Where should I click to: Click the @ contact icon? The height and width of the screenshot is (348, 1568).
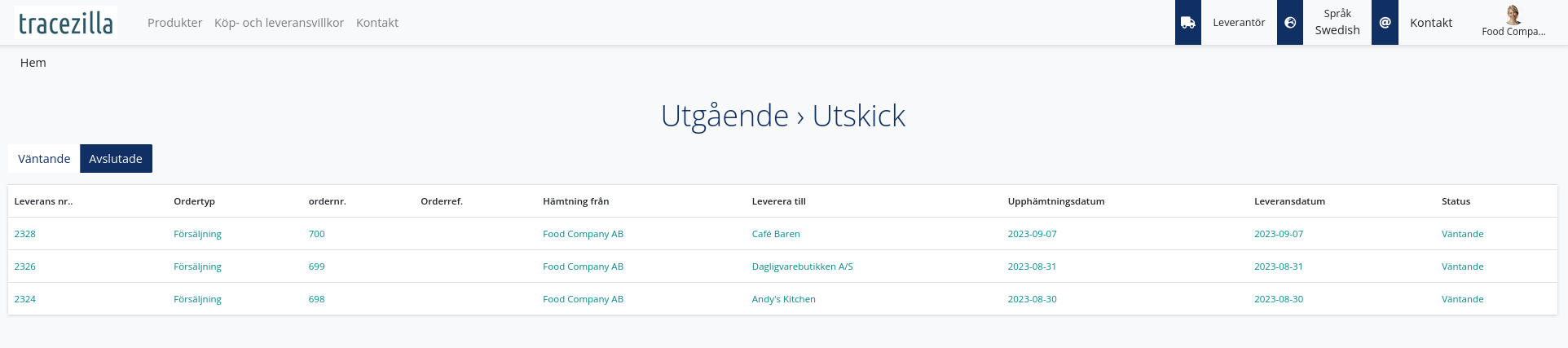[x=1385, y=23]
